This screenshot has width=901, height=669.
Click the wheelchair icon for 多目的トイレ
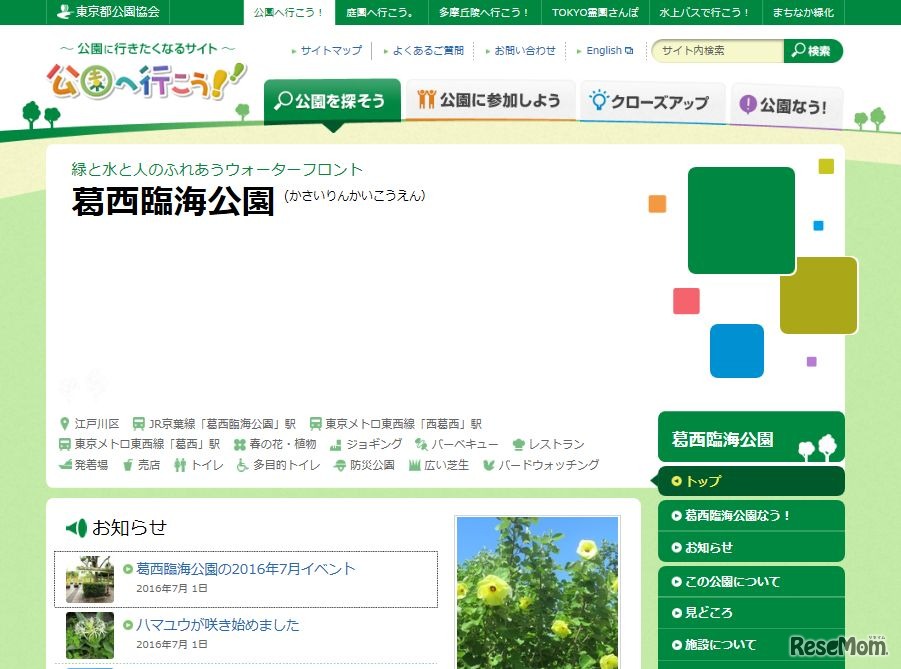pyautogui.click(x=242, y=465)
